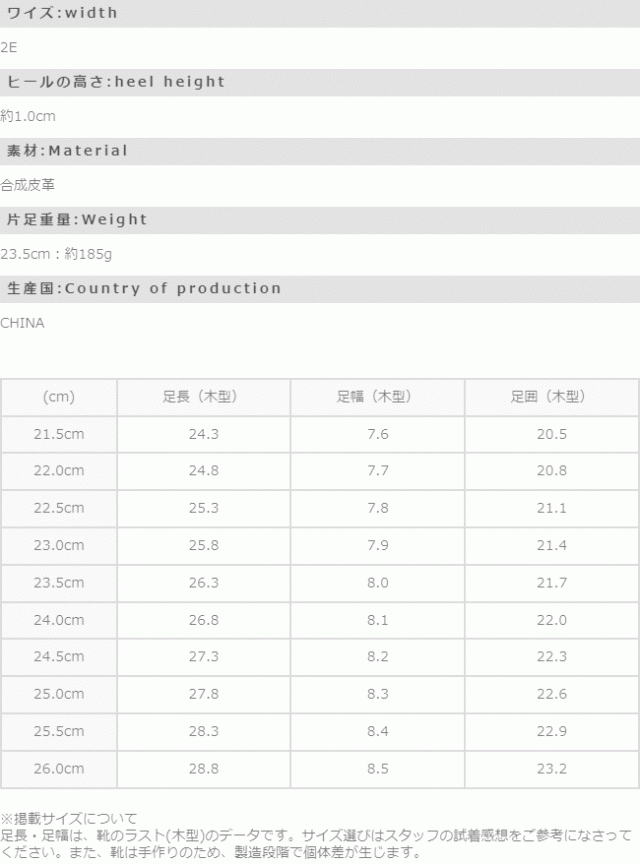
Task: Click the 足長（木型） column header
Action: 204,397
